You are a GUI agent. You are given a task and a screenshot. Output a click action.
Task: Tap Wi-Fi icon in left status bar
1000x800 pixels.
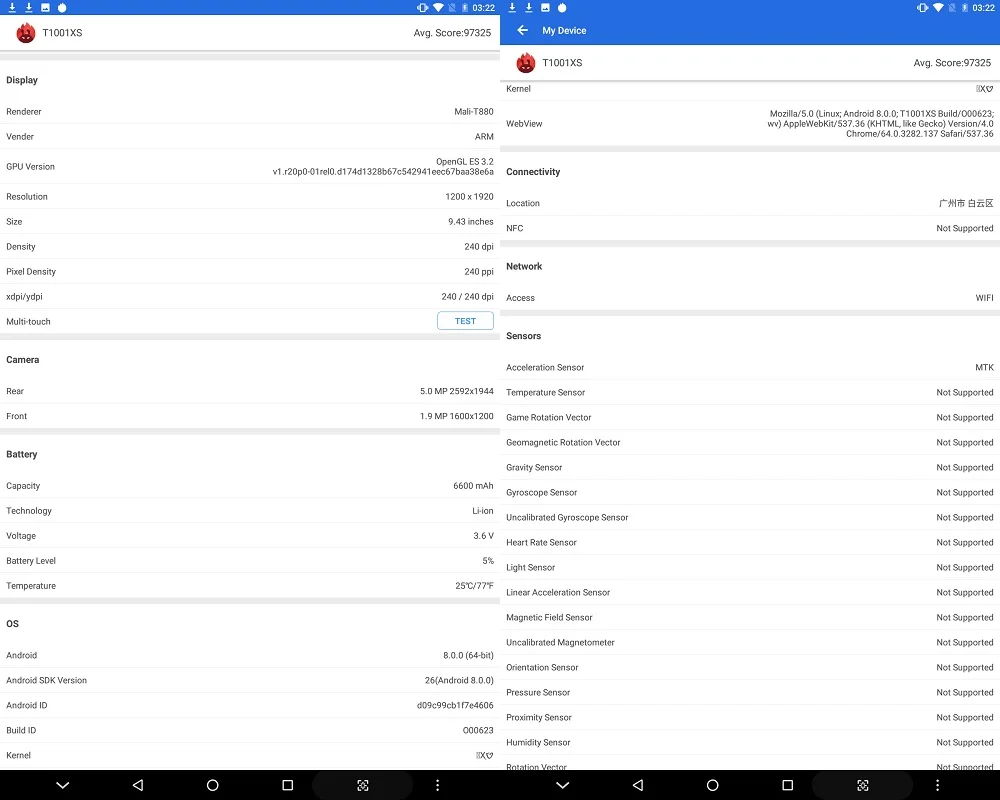point(438,8)
